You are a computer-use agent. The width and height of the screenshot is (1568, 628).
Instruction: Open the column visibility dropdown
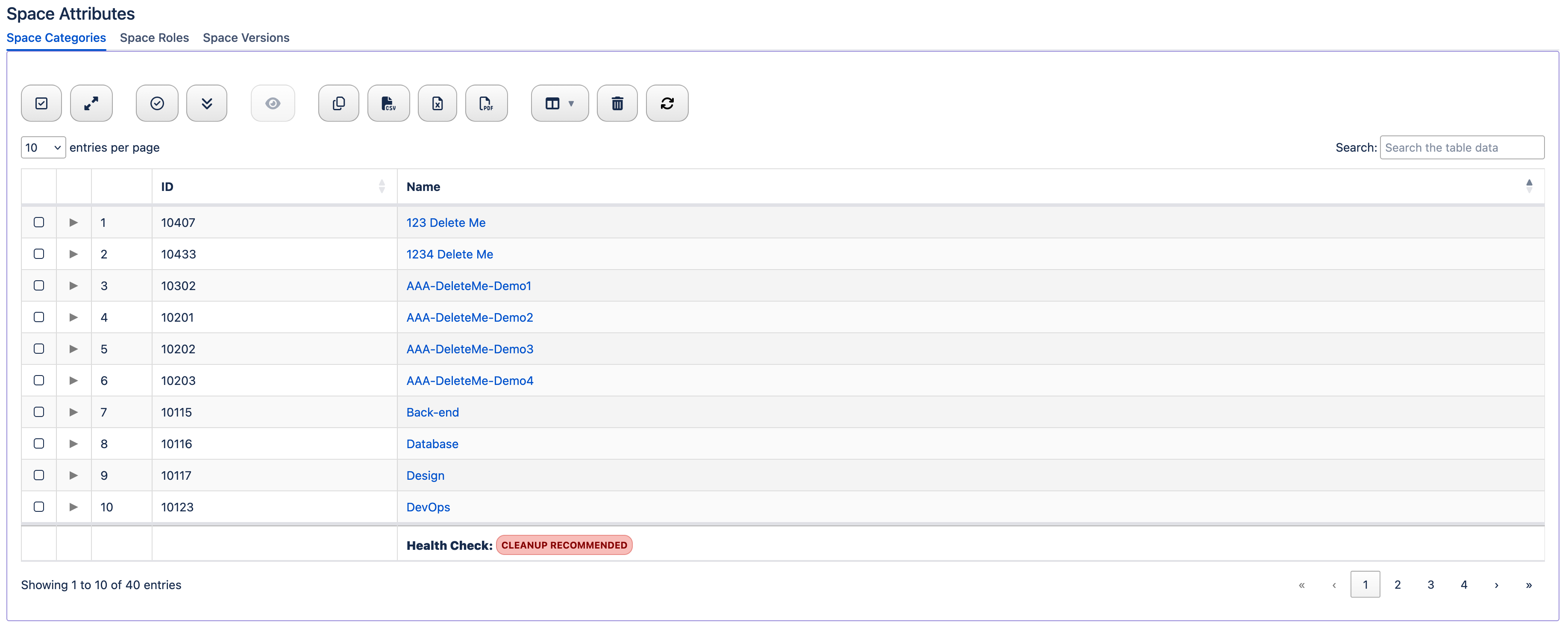click(559, 103)
